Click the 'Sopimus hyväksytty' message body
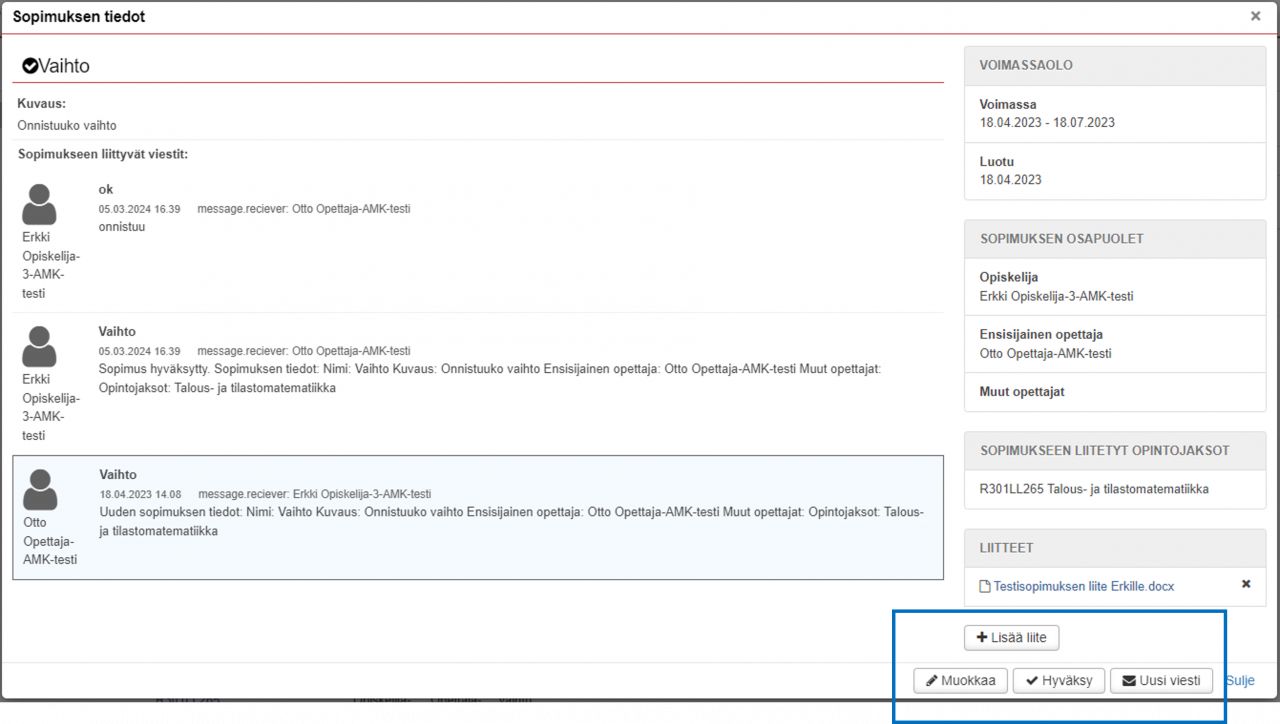Screen dimensions: 1280x724 (x=490, y=378)
